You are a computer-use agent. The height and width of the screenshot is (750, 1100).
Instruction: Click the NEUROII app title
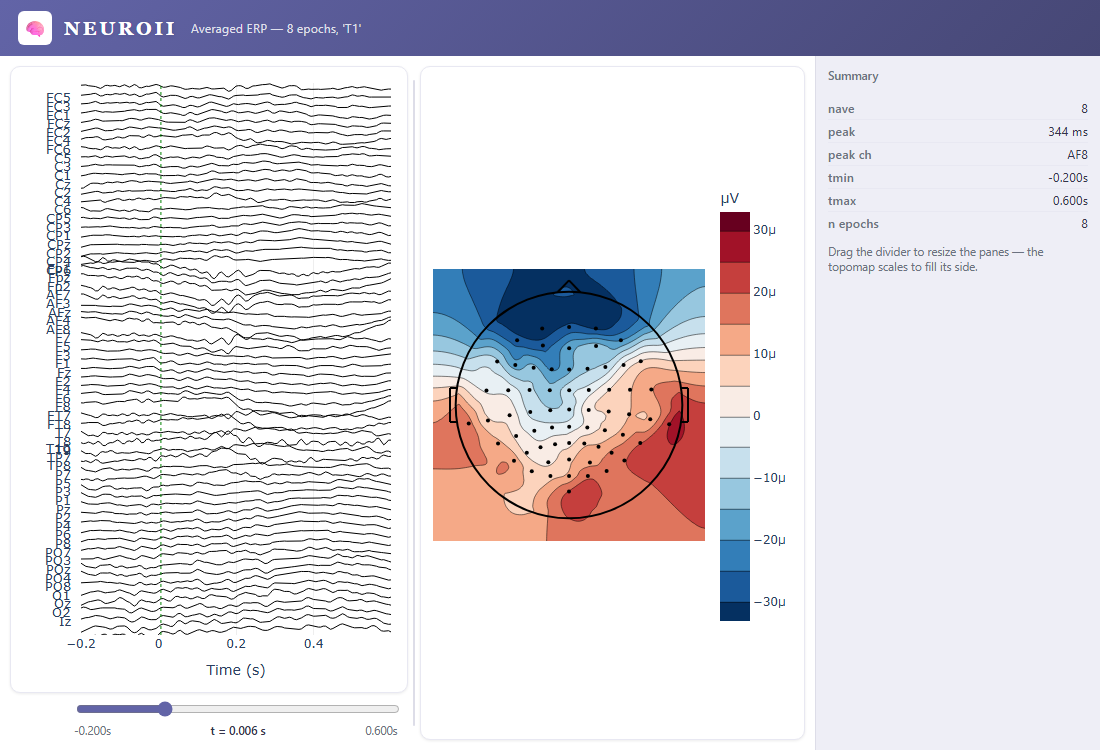[x=119, y=29]
